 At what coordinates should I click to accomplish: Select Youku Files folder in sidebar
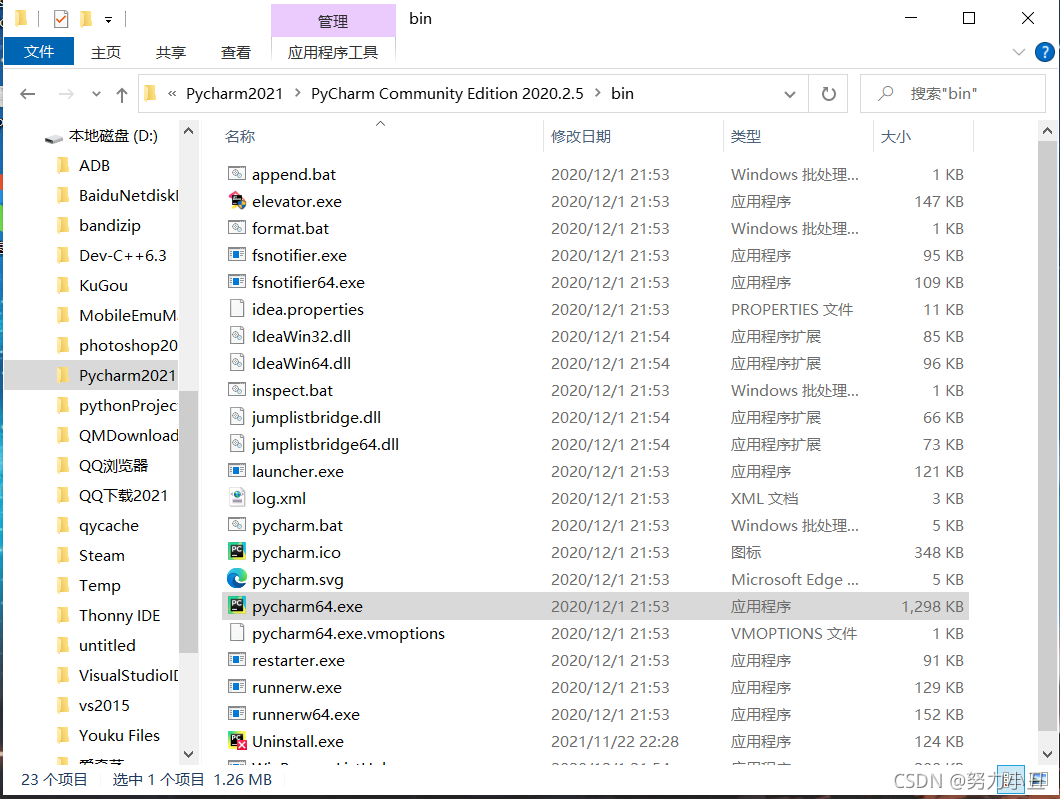pos(120,735)
